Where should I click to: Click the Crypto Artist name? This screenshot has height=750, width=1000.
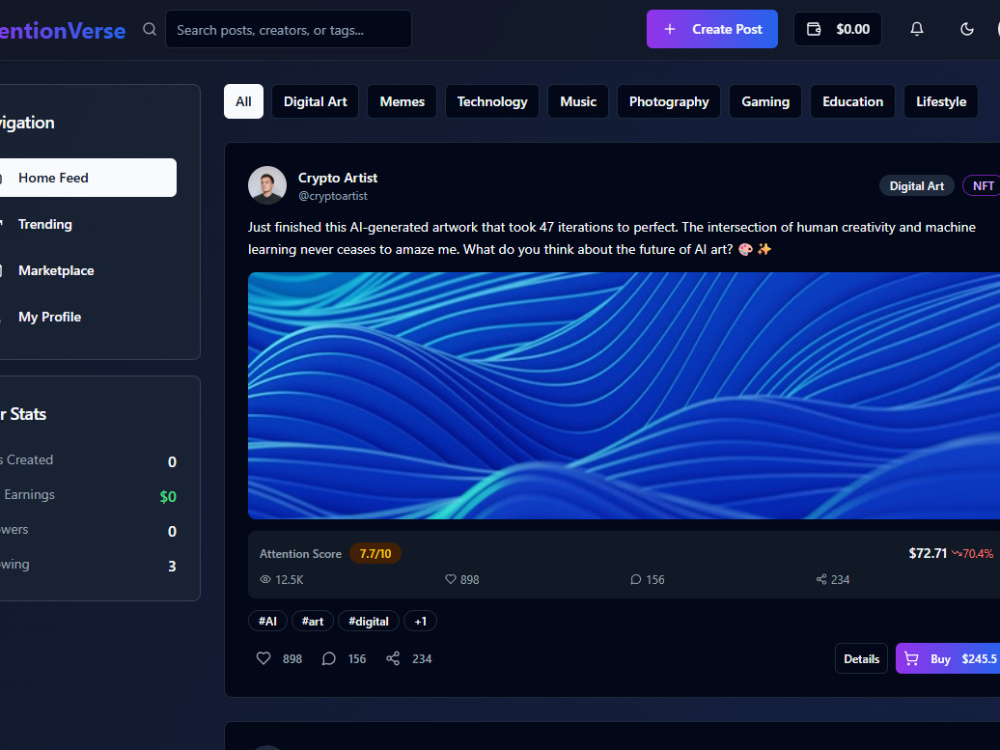click(x=337, y=178)
